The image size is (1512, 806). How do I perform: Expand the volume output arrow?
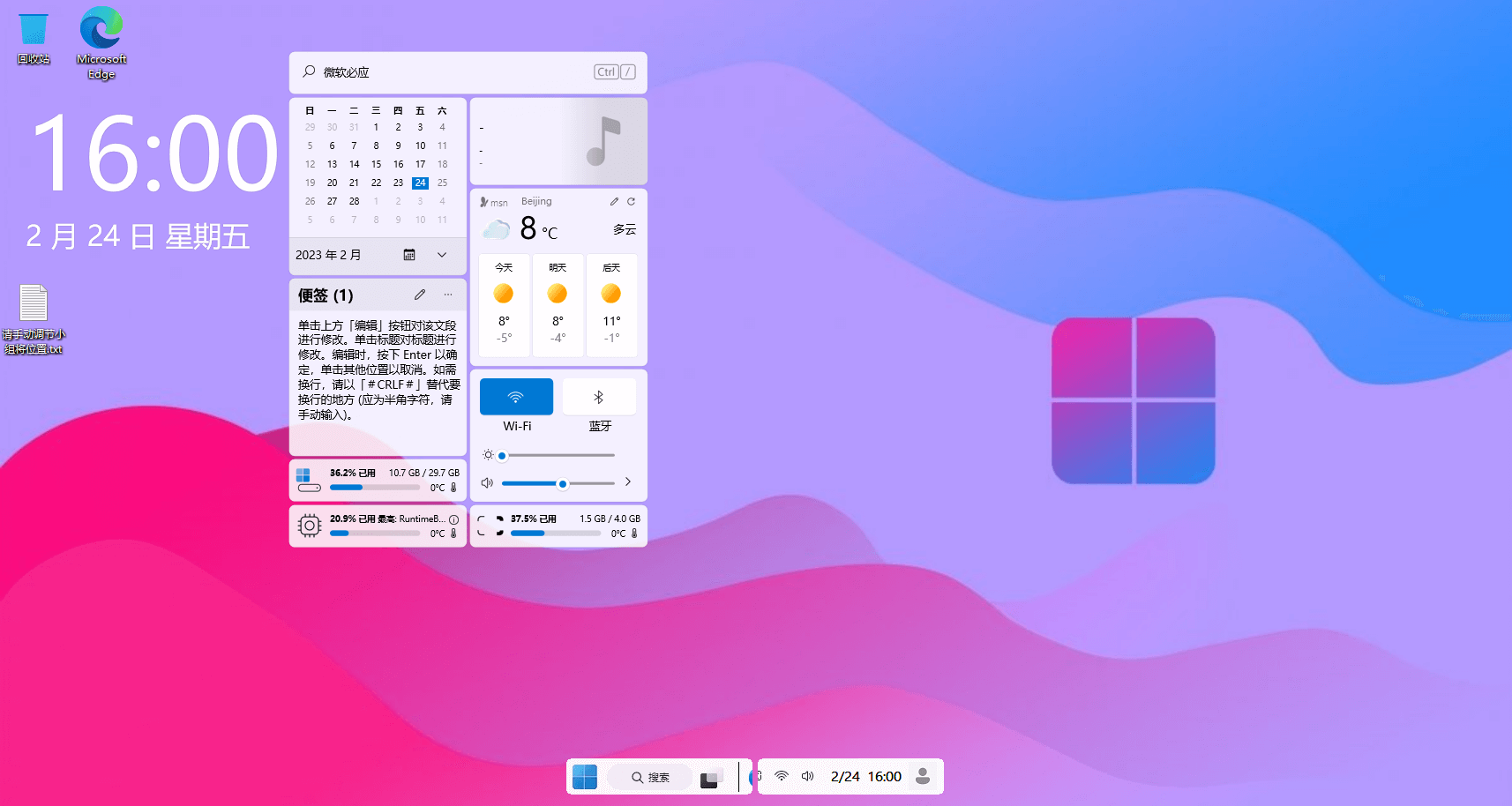[x=628, y=482]
